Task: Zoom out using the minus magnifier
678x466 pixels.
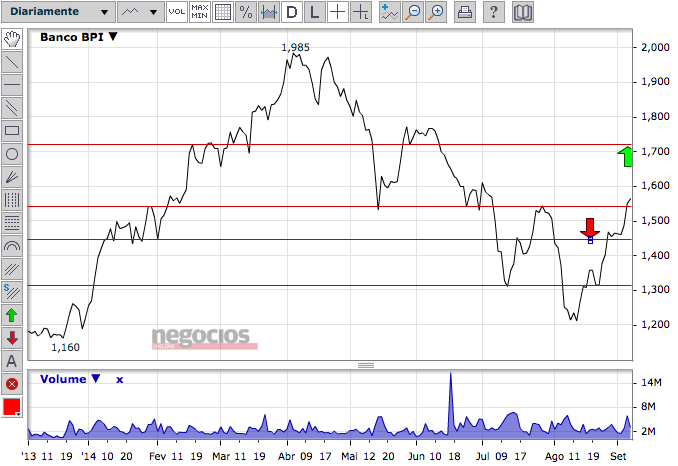Action: [413, 12]
